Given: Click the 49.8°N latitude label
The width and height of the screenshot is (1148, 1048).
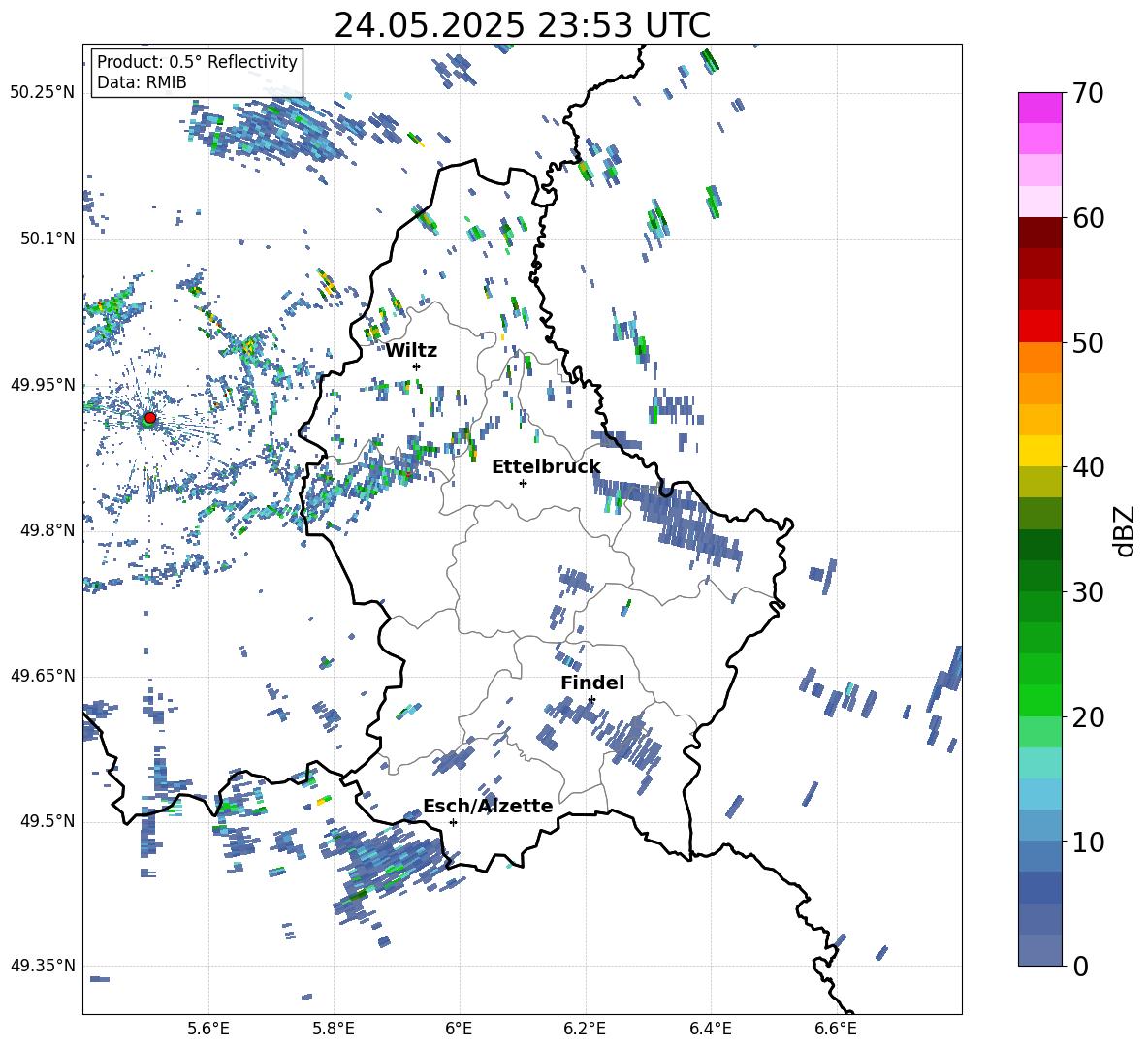Looking at the screenshot, I should [48, 530].
